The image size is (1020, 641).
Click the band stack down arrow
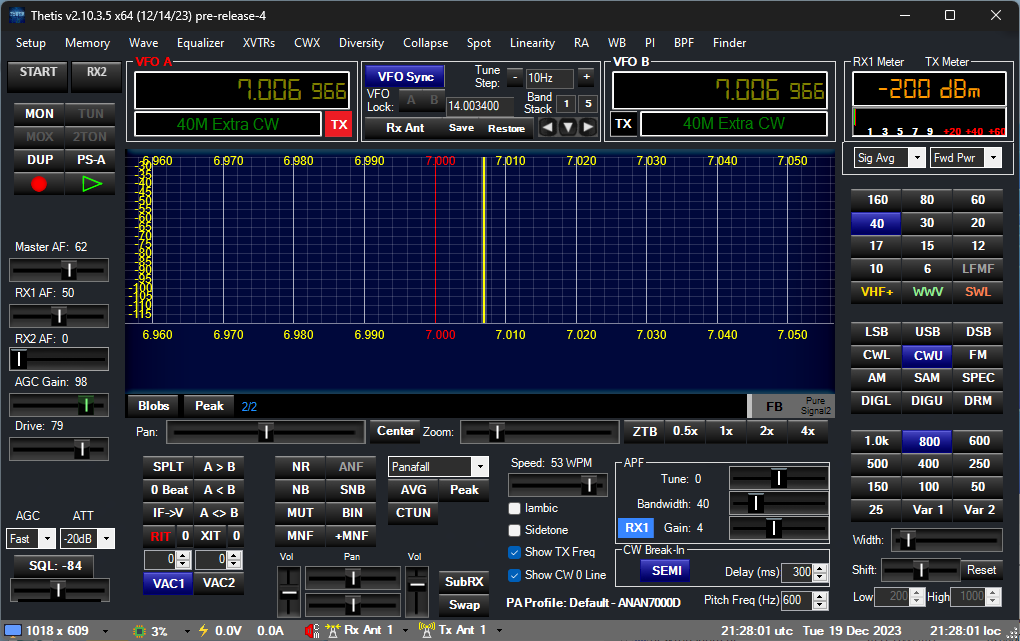tap(568, 127)
